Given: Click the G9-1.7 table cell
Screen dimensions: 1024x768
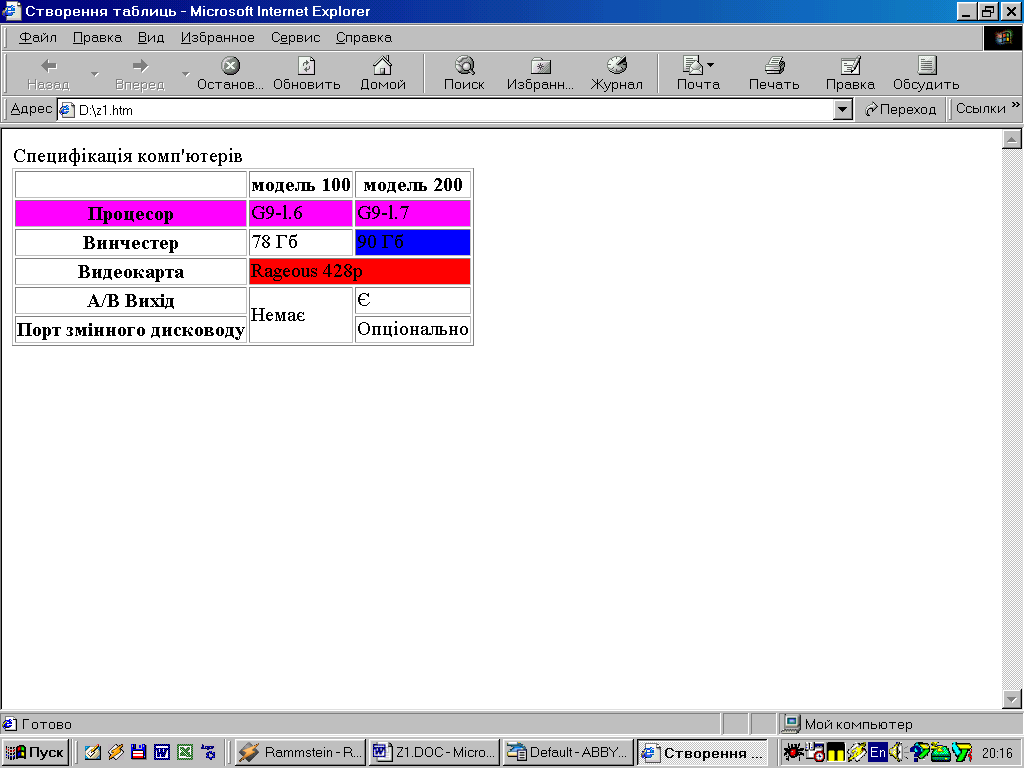Looking at the screenshot, I should (x=413, y=214).
